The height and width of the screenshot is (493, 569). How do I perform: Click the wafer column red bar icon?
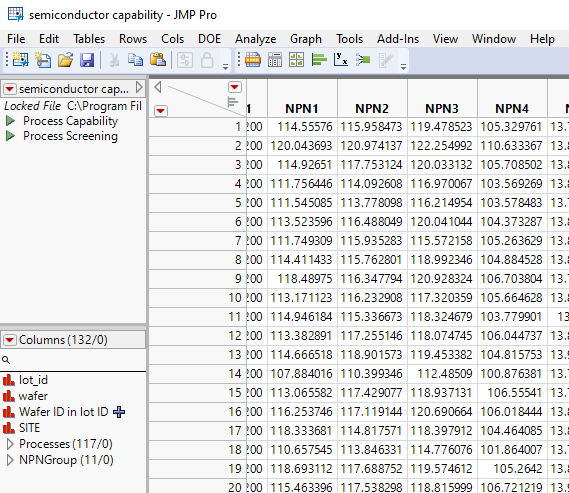8,396
